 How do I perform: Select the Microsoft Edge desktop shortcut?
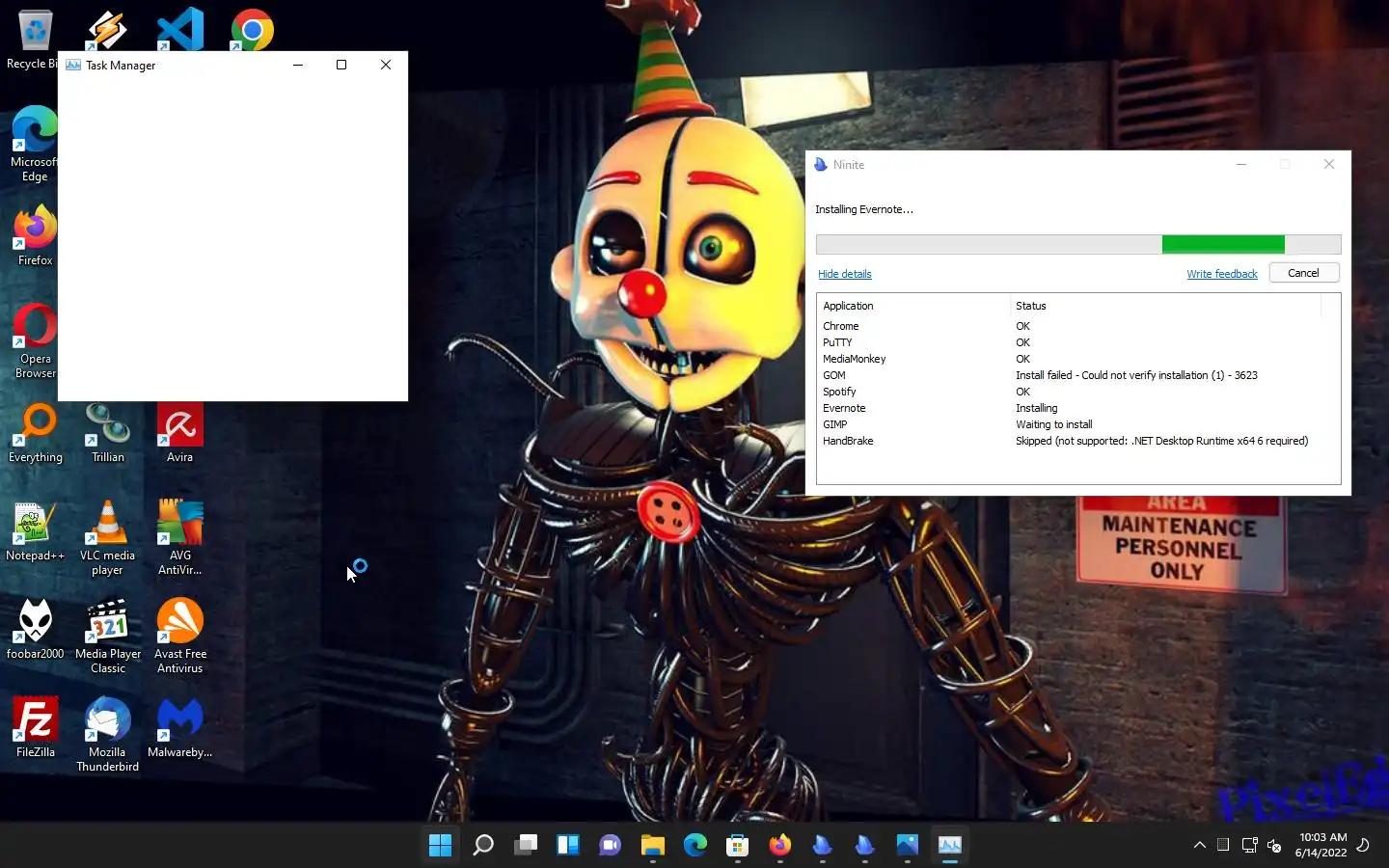(35, 144)
